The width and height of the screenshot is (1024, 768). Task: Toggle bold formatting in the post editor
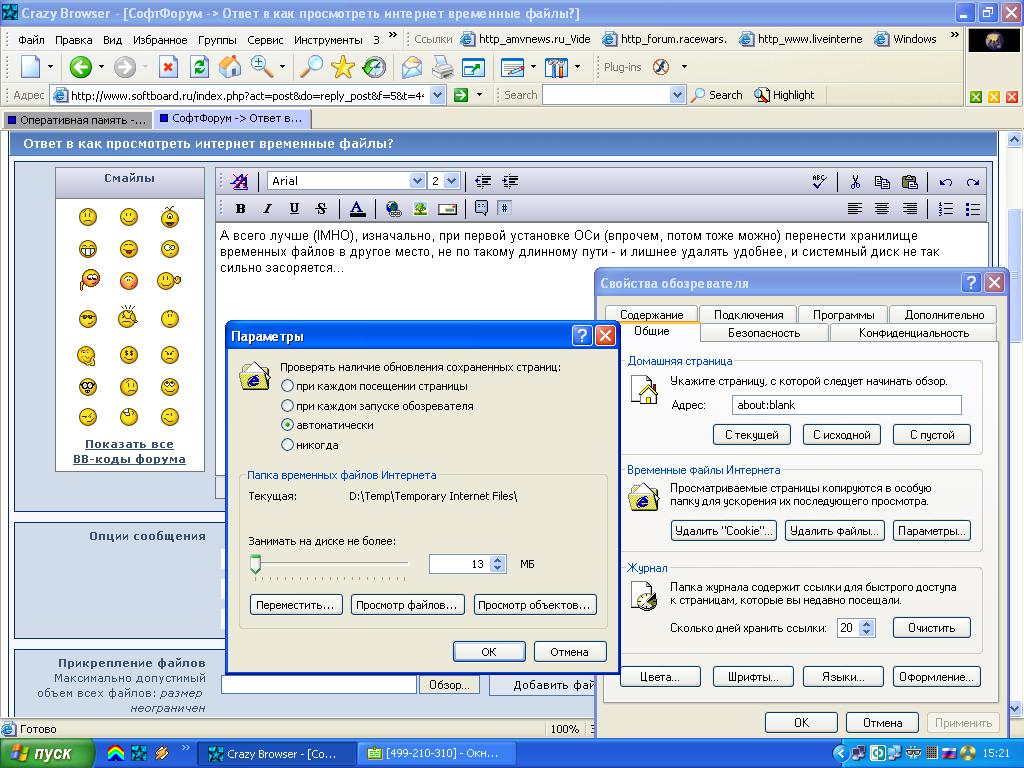(x=240, y=209)
